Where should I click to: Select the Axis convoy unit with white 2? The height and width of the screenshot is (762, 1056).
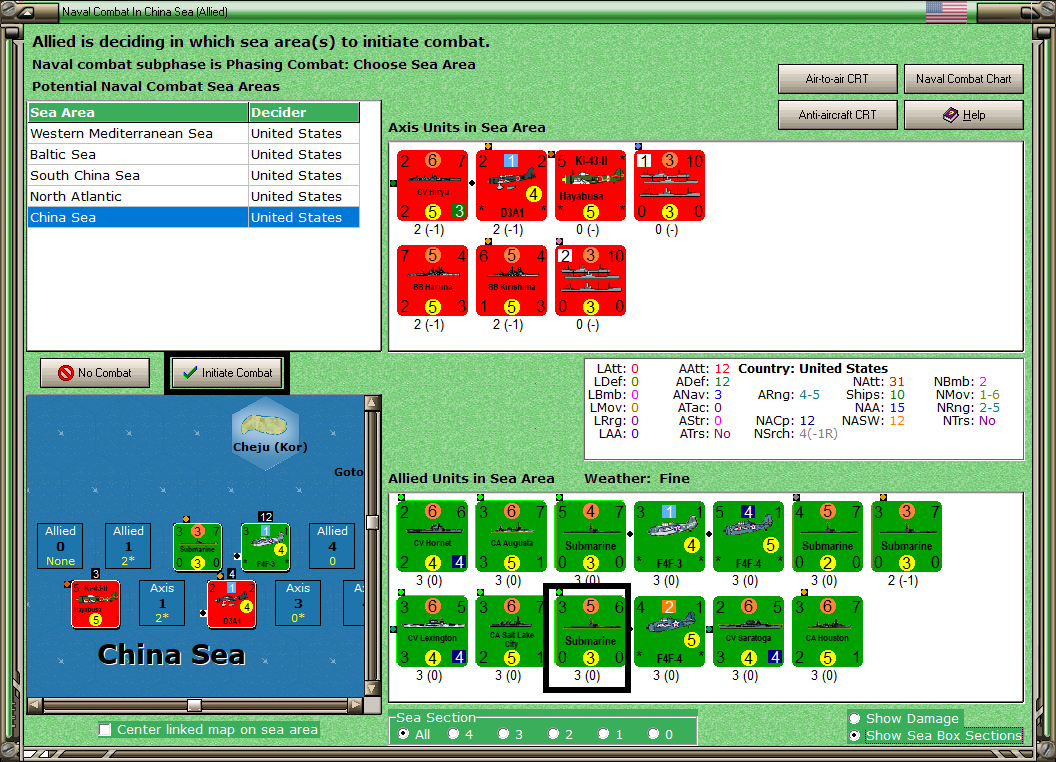click(591, 280)
